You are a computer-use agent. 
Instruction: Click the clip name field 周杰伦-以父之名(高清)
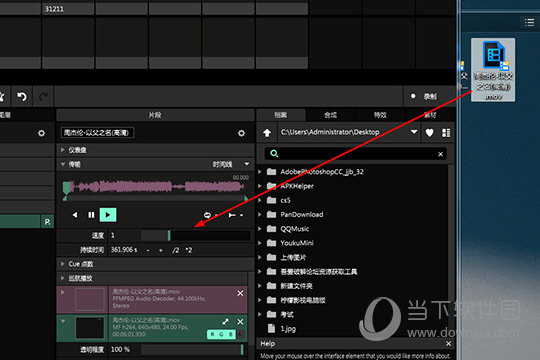pos(97,133)
